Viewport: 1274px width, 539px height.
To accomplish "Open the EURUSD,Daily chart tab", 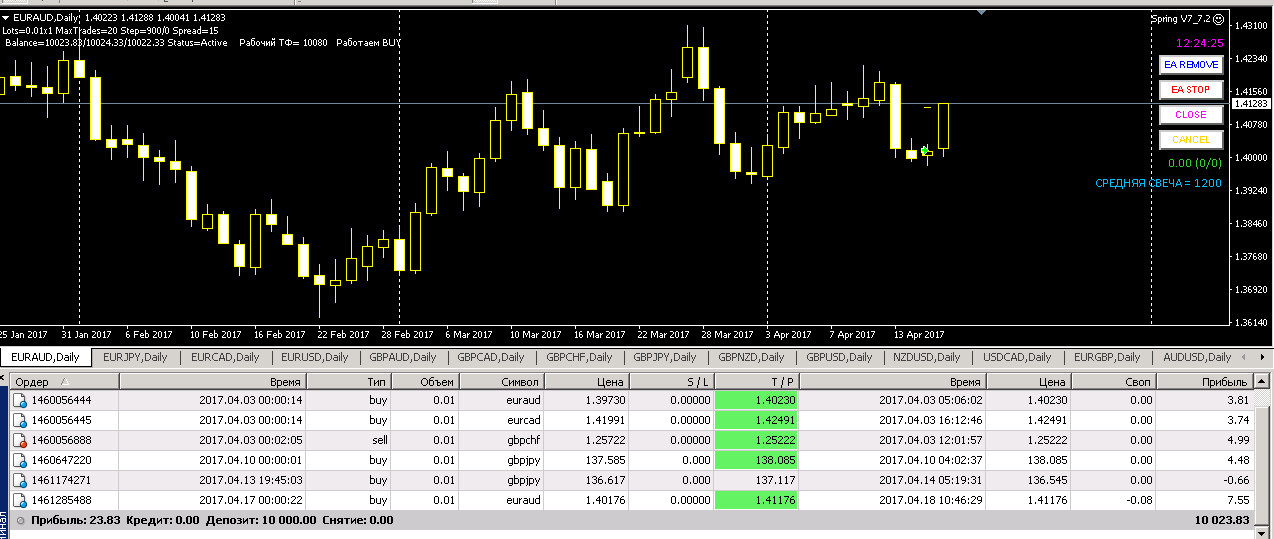I will pos(314,357).
